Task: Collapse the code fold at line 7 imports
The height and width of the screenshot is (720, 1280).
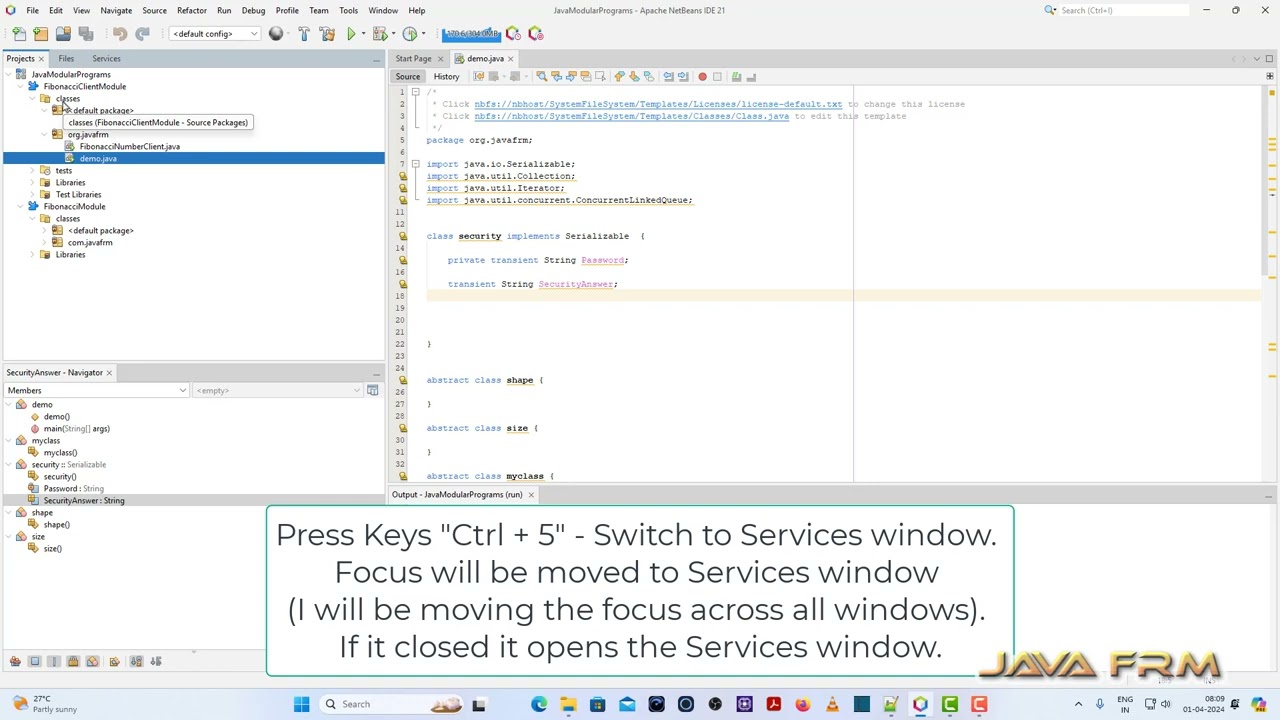Action: (x=415, y=164)
